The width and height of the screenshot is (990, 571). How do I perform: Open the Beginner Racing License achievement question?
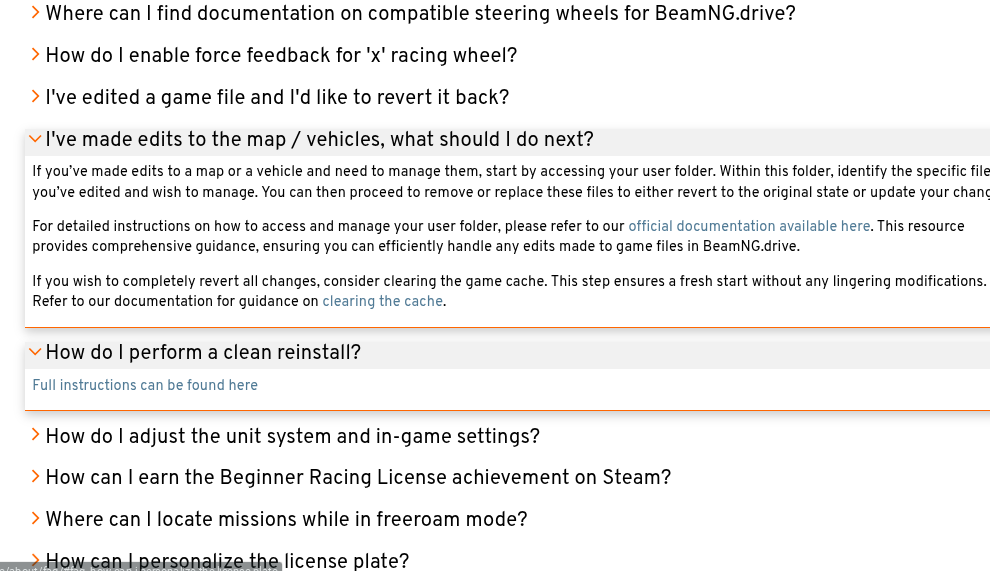click(358, 478)
